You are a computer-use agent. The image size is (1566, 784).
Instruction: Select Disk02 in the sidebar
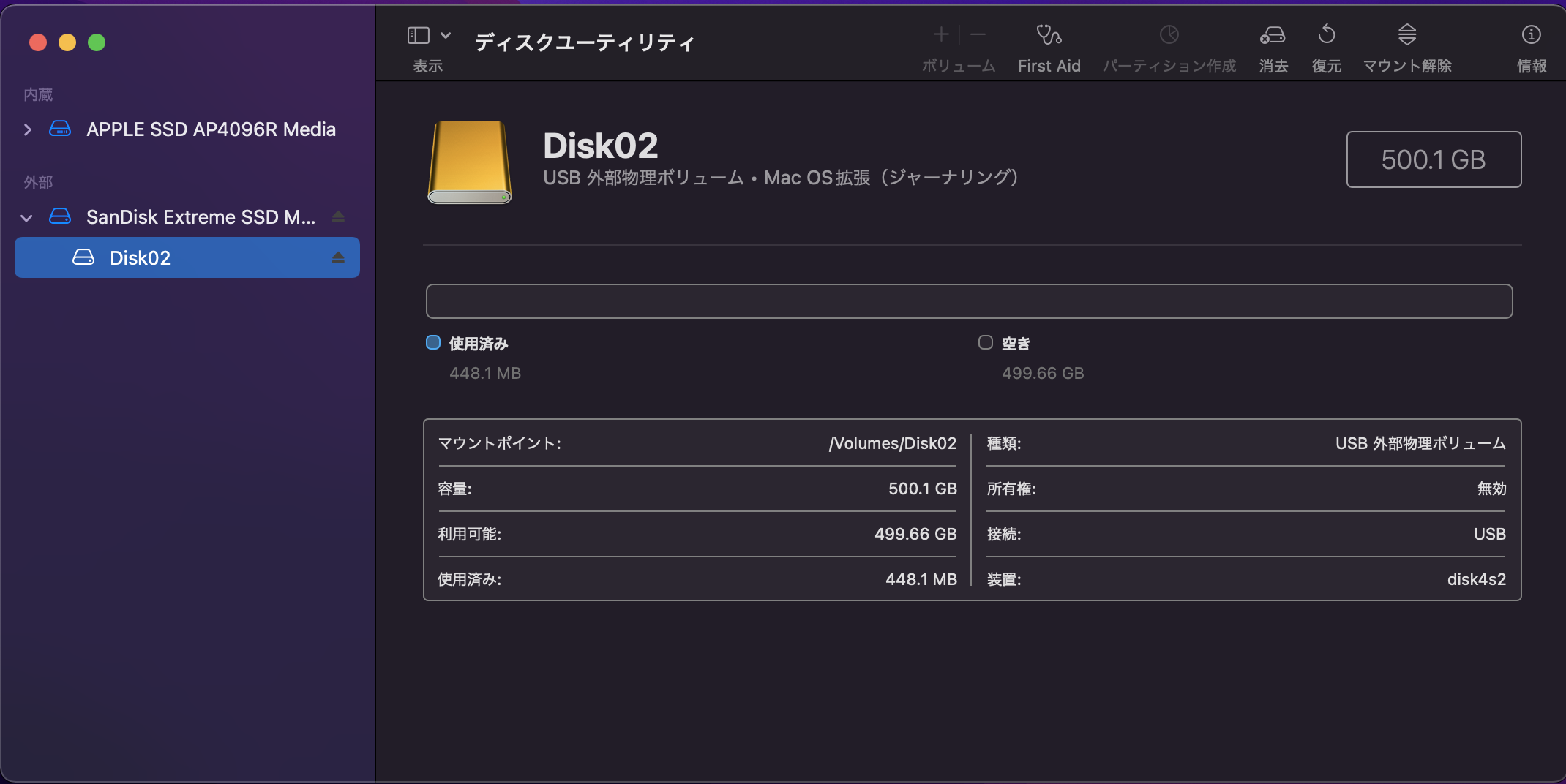(140, 258)
